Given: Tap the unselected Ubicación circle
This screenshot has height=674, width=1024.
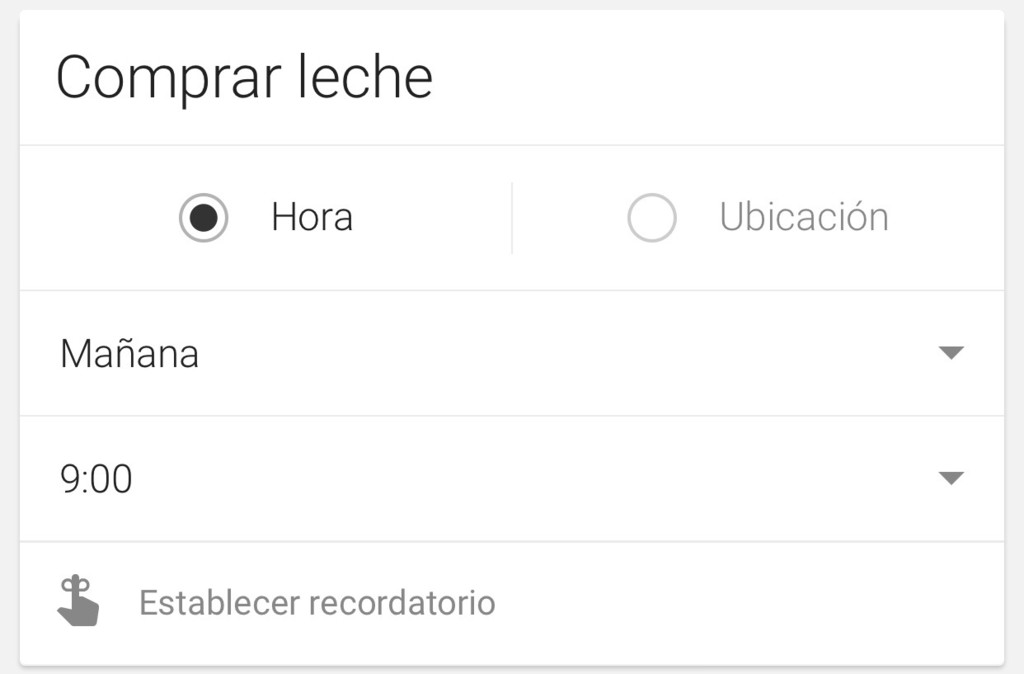Looking at the screenshot, I should [x=652, y=217].
